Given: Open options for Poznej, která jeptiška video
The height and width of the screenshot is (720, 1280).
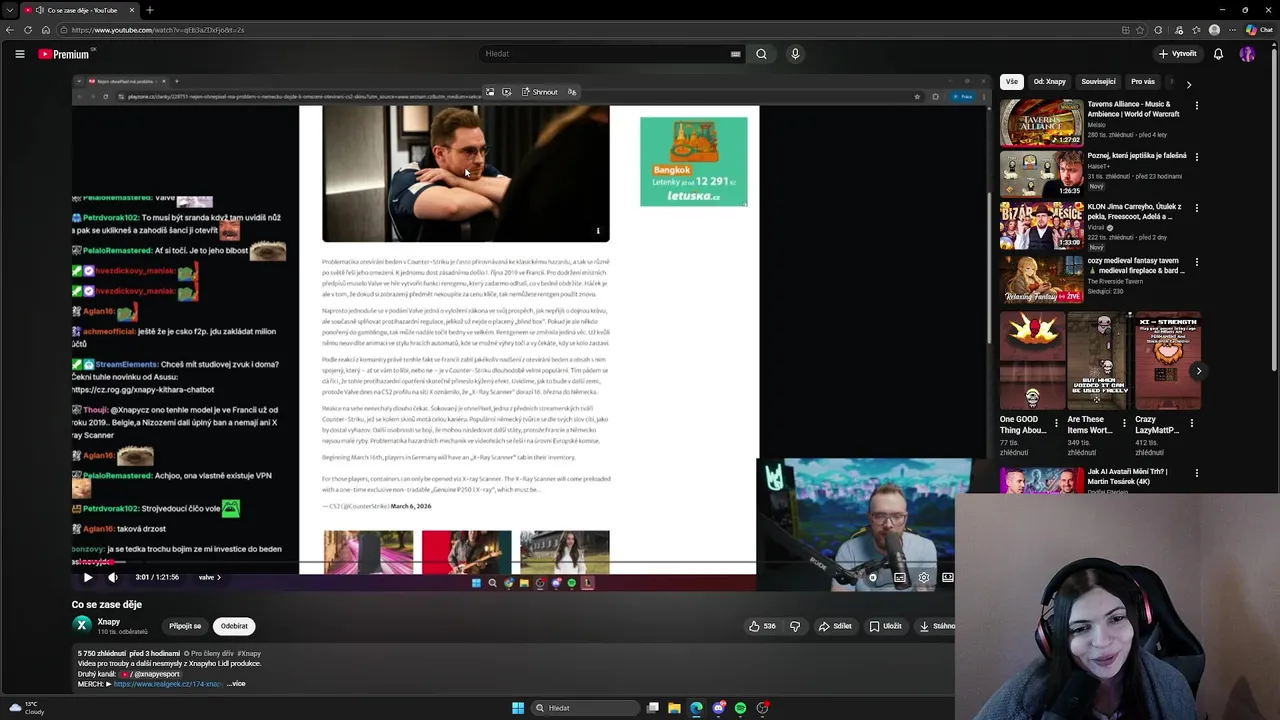Looking at the screenshot, I should click(x=1196, y=157).
